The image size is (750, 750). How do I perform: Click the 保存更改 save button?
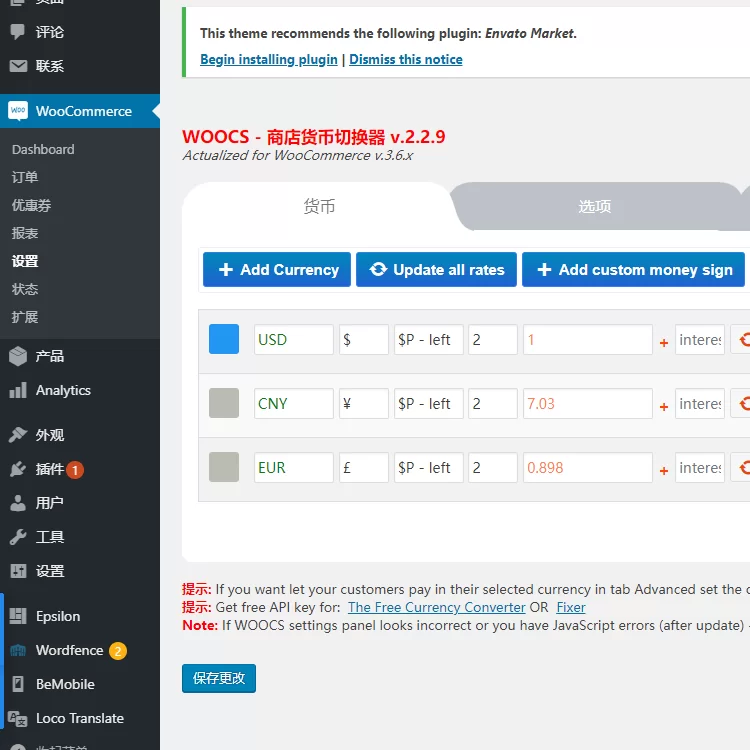219,678
